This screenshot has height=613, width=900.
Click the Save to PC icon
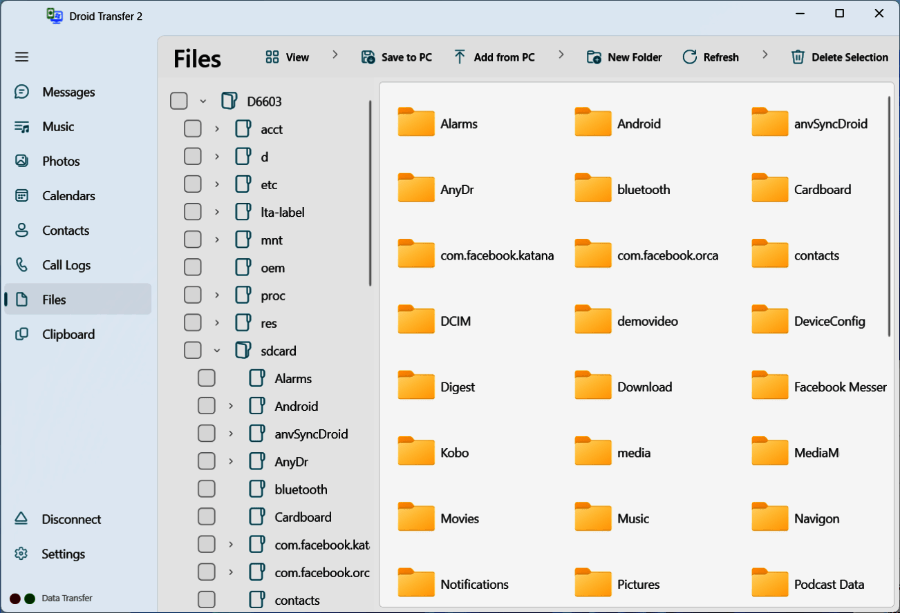point(368,57)
